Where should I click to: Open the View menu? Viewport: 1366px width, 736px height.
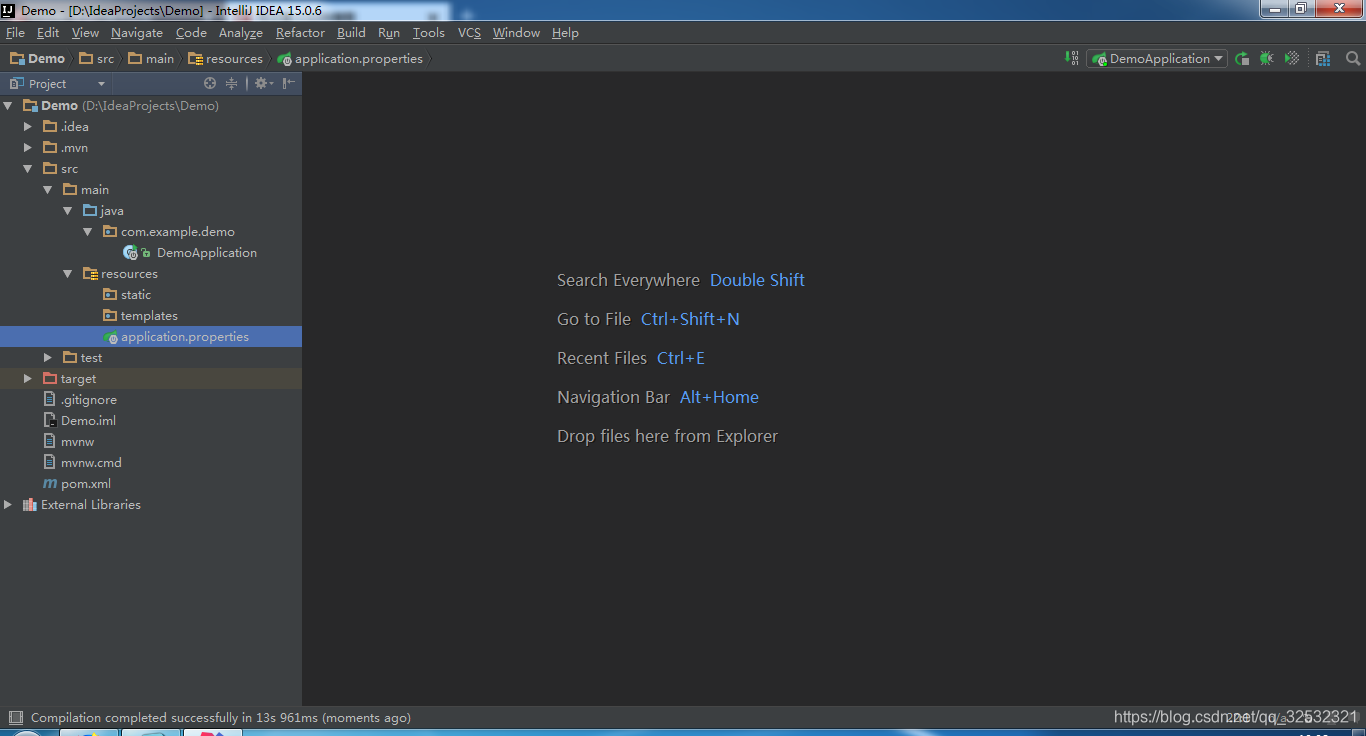click(x=85, y=32)
